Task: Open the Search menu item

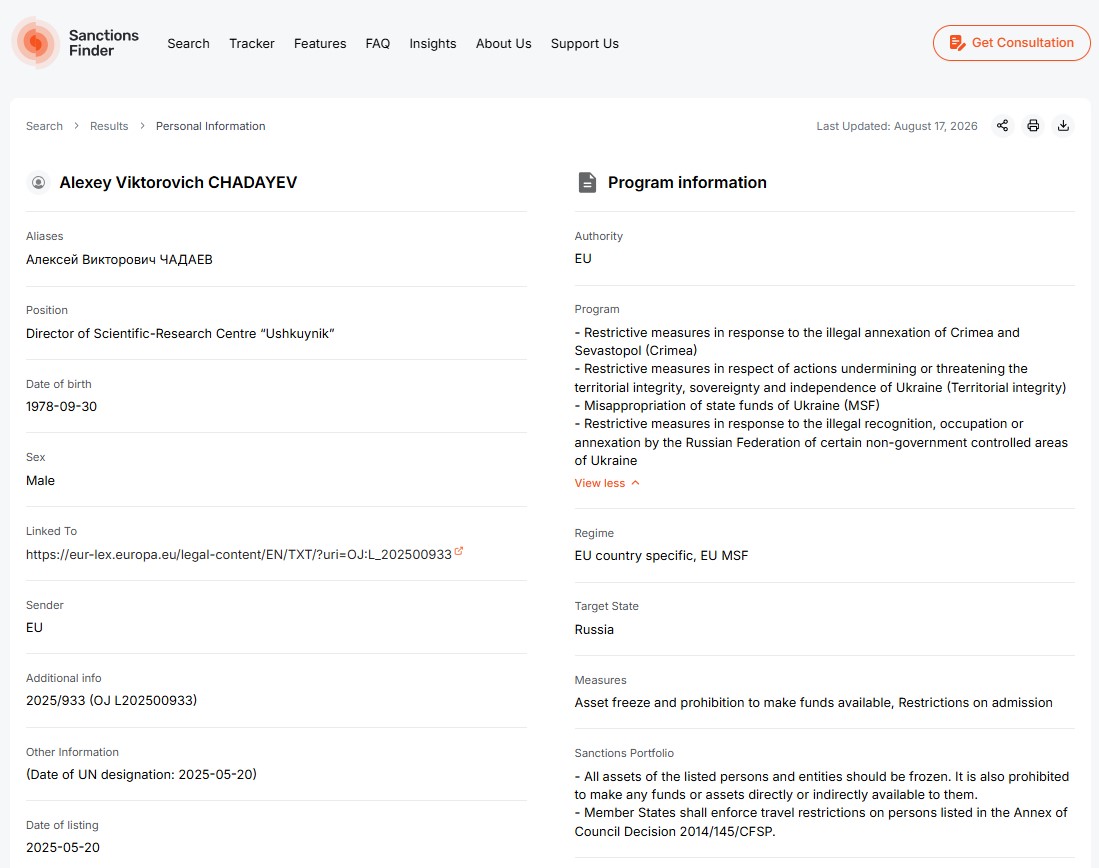Action: [189, 43]
